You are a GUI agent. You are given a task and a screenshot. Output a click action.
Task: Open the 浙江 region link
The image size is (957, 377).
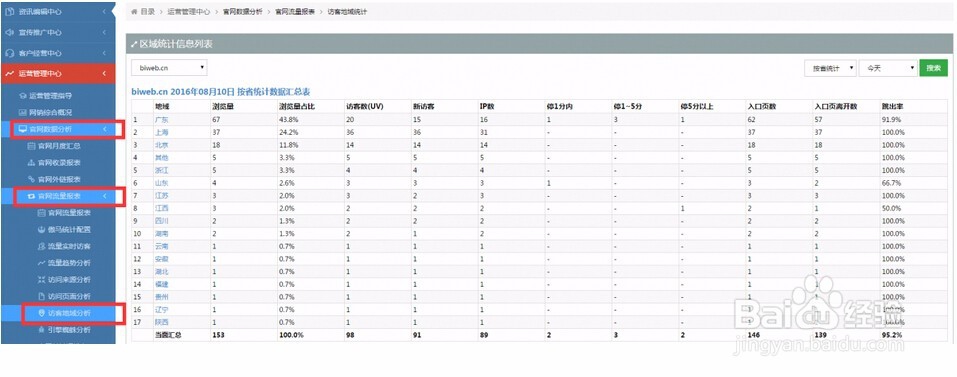click(161, 170)
